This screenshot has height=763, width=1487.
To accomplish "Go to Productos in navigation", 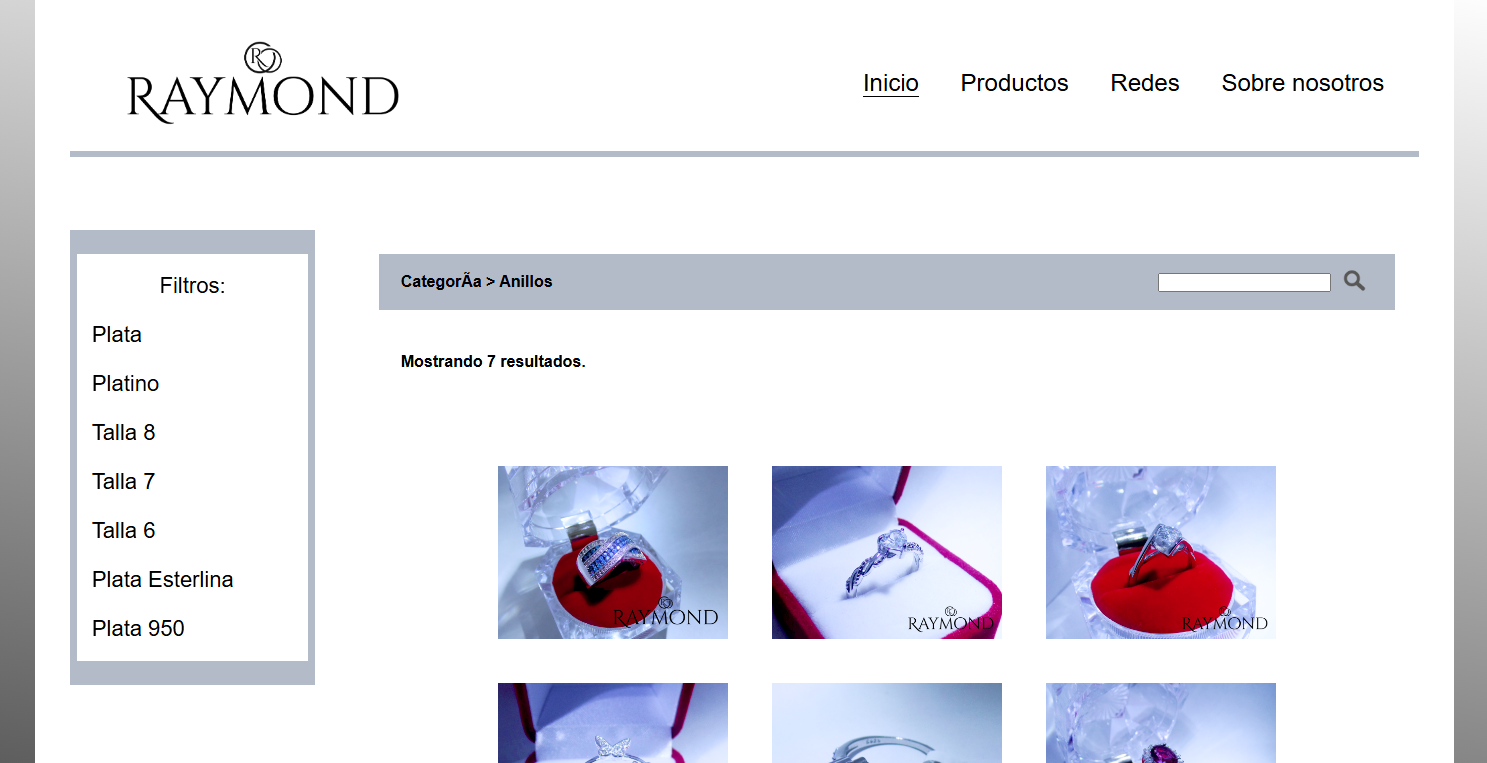I will point(1014,83).
